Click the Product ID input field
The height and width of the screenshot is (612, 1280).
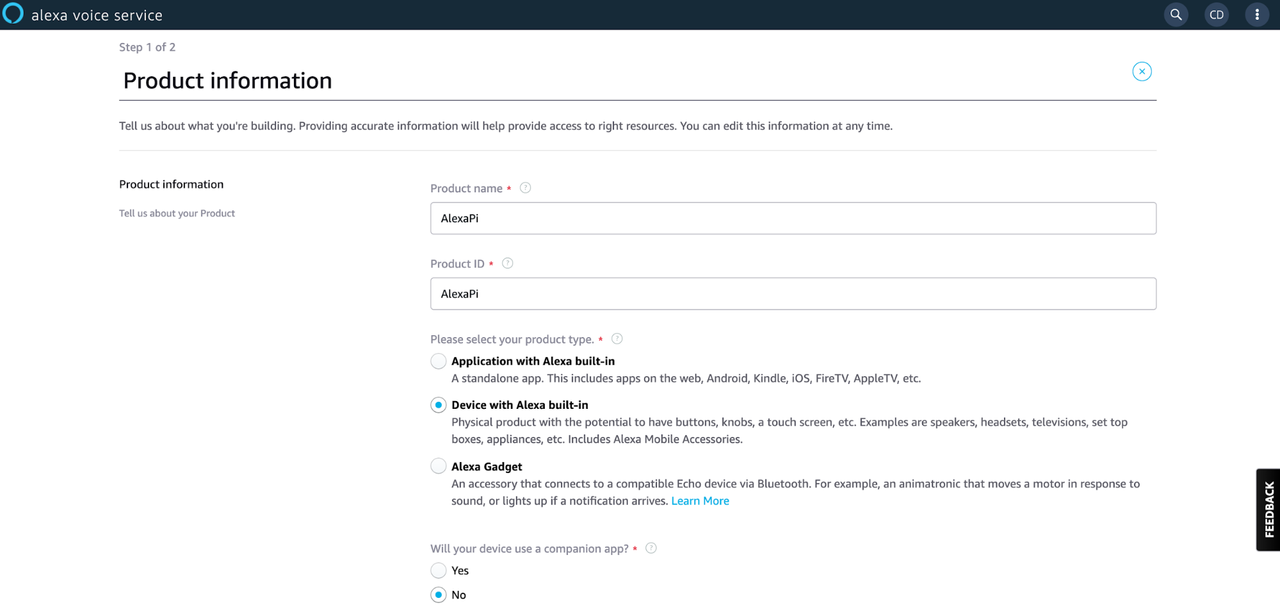793,294
